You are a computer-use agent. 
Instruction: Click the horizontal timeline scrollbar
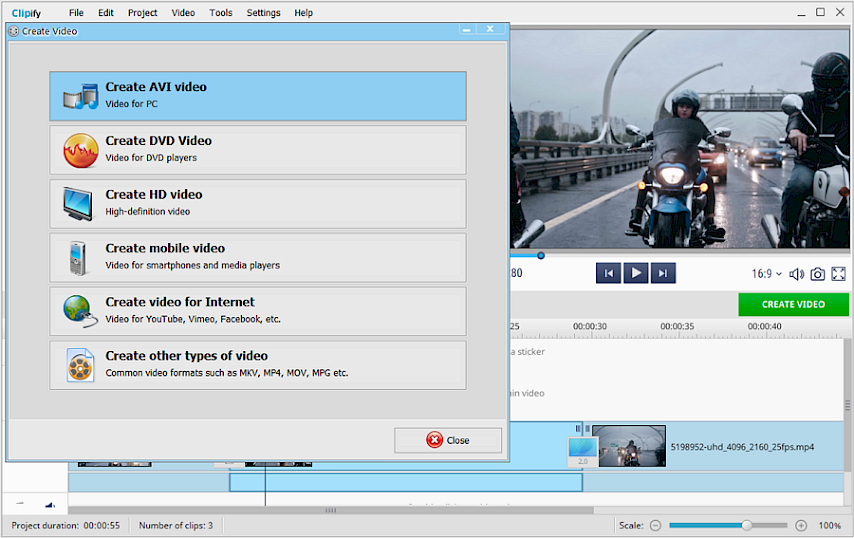331,510
